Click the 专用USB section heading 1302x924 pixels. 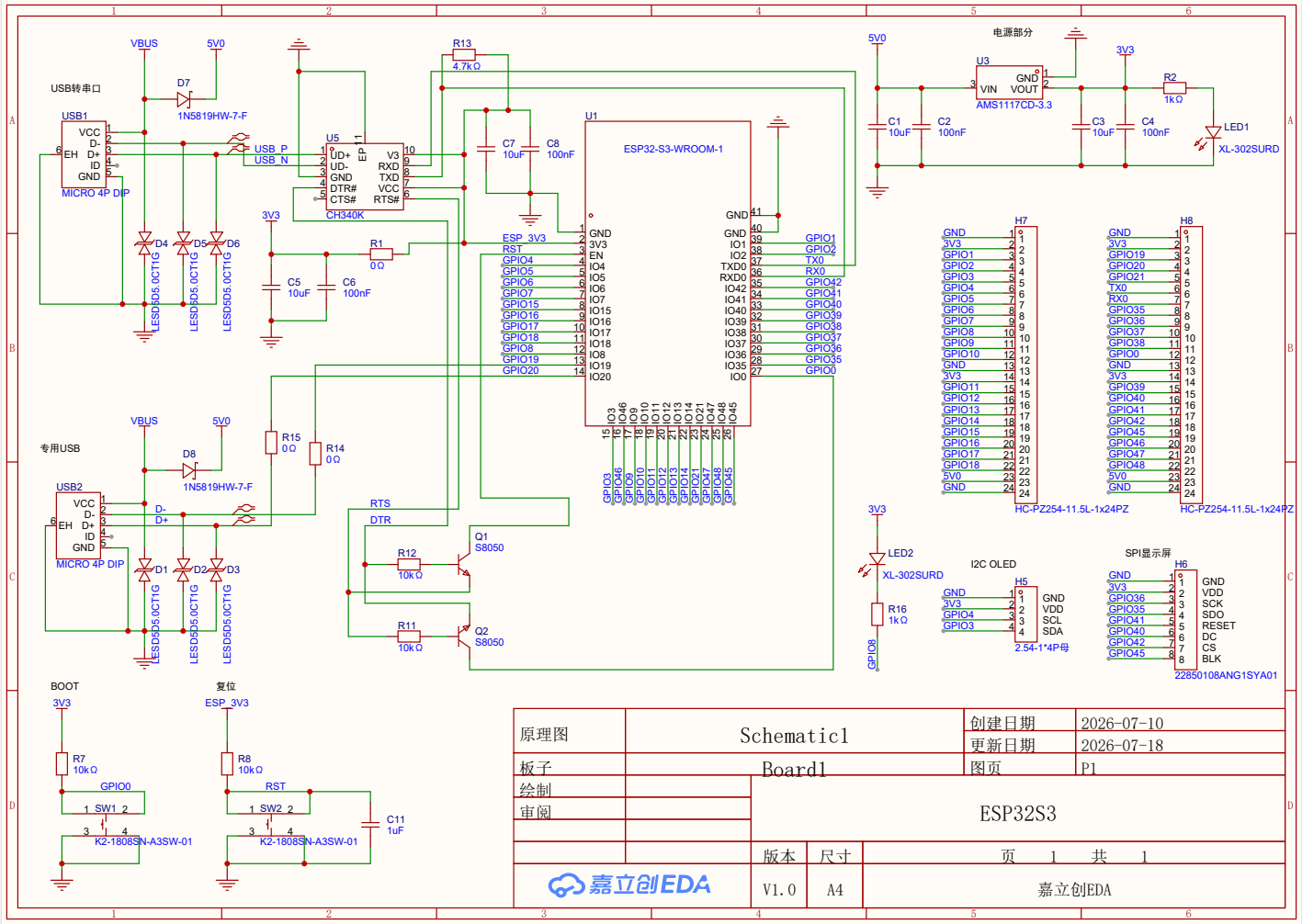[x=60, y=448]
